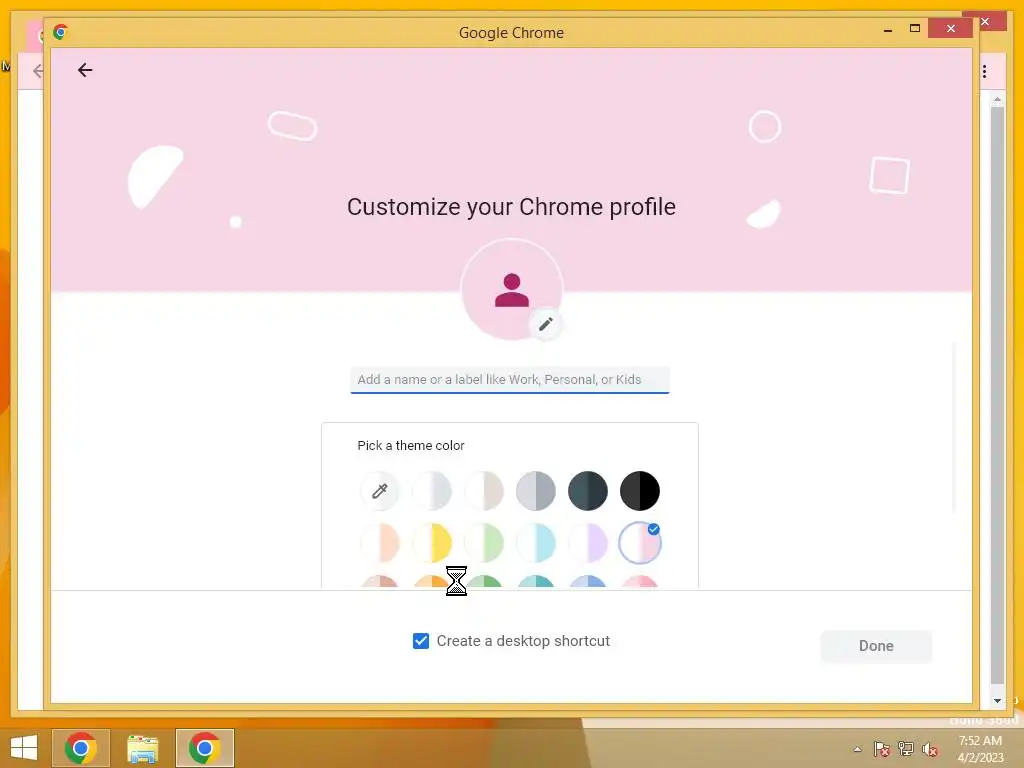Select the yellow theme color swatch
Screen dimensions: 1024x768
[432, 543]
